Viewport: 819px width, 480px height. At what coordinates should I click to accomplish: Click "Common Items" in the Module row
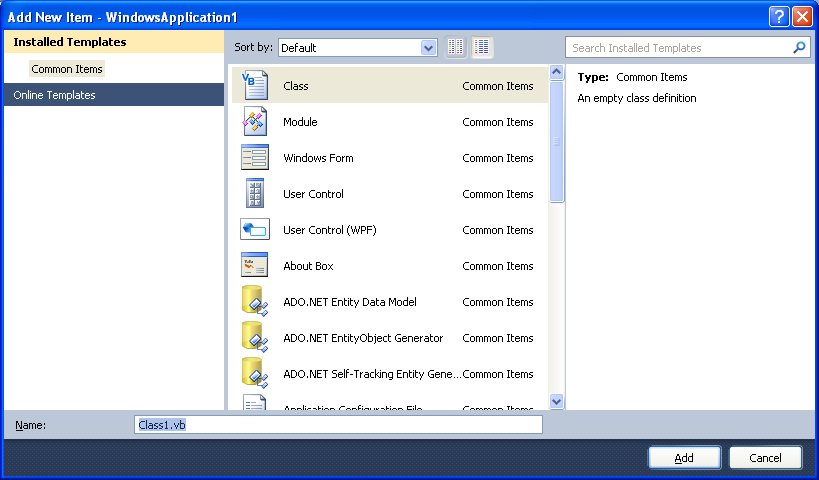coord(498,122)
